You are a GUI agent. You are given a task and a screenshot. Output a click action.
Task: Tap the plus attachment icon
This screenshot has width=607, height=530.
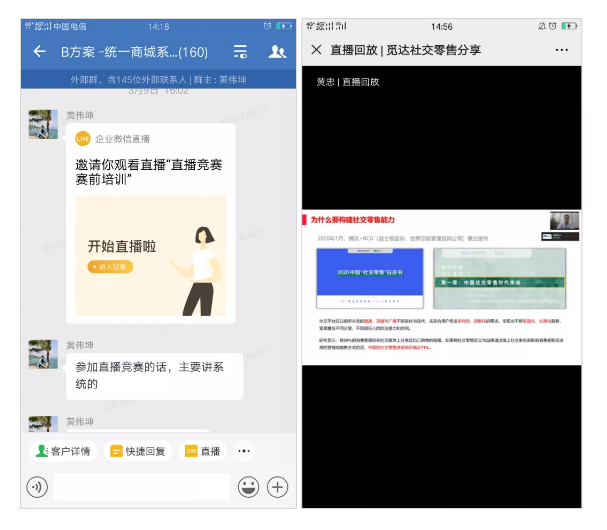click(x=278, y=487)
